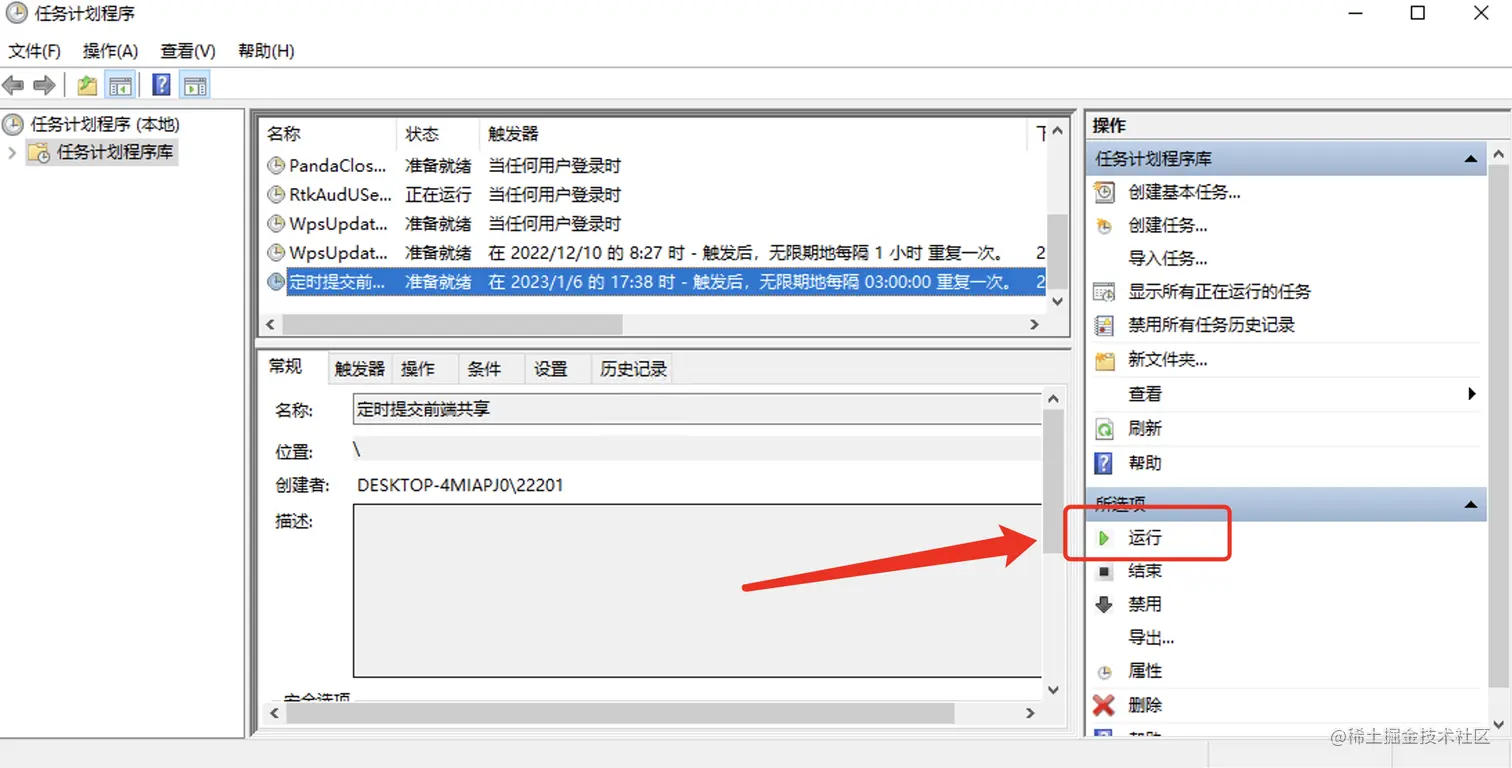The height and width of the screenshot is (768, 1512).
Task: Click 显示所有正在运行的任务 action
Action: 1220,292
